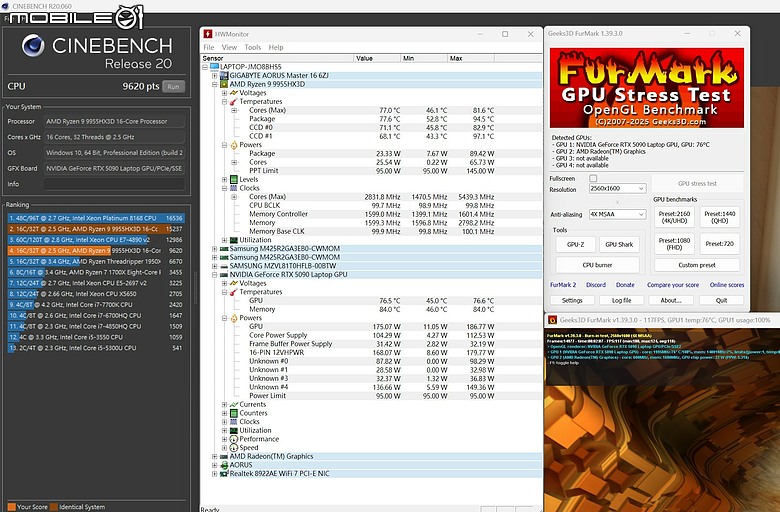Viewport: 780px width, 512px height.
Task: Open the Online scores link
Action: (x=727, y=285)
